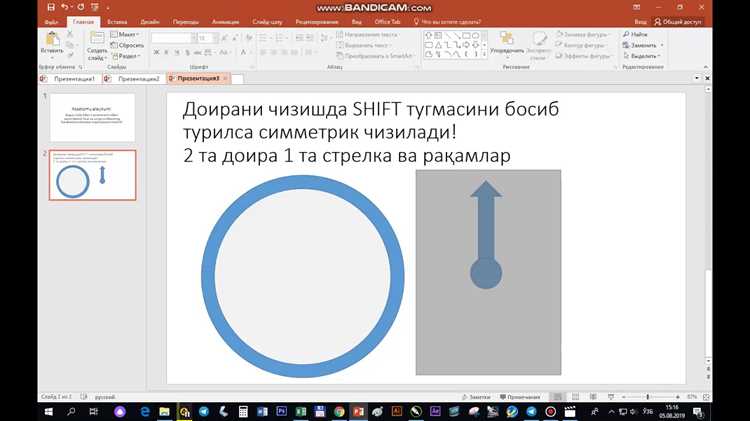
Task: Switch to Презентация1 document tab
Action: (x=69, y=78)
